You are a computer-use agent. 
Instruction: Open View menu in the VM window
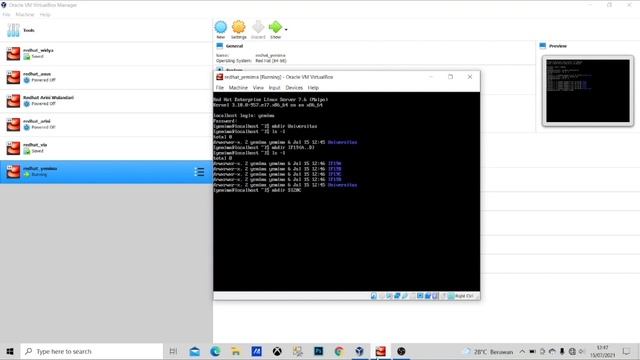258,88
